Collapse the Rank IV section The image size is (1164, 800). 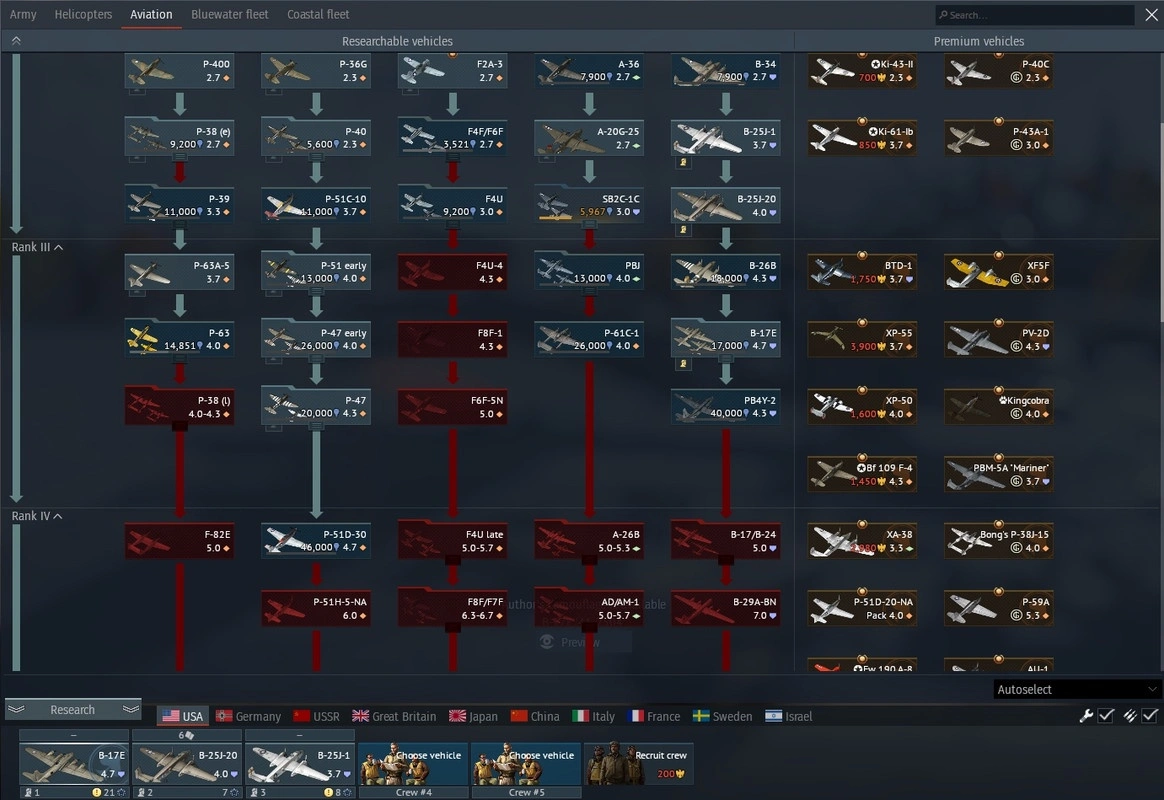click(57, 516)
